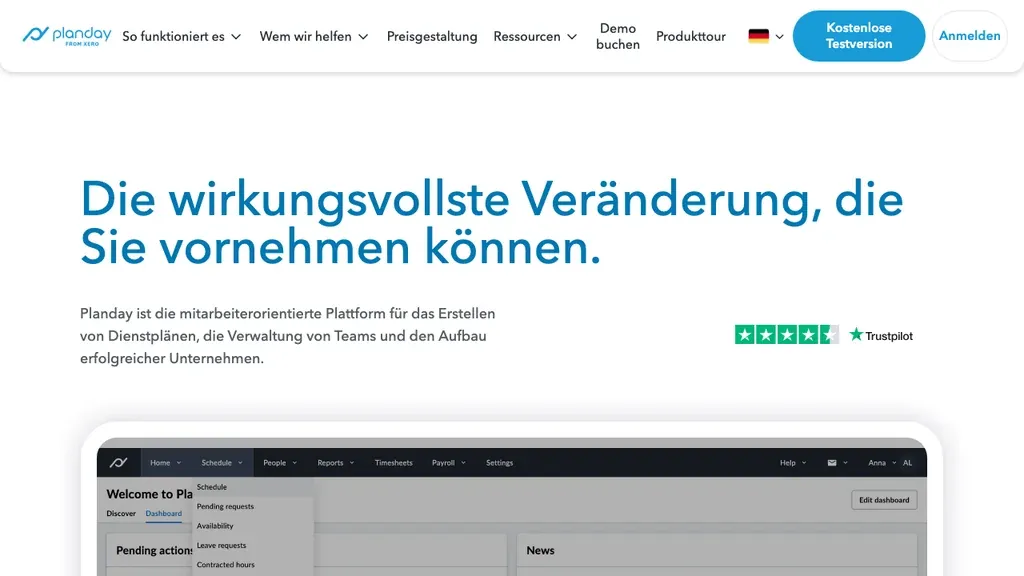The width and height of the screenshot is (1024, 576).
Task: Click the 'Die wirkungsvollste Veränderung' headline
Action: coord(491,223)
